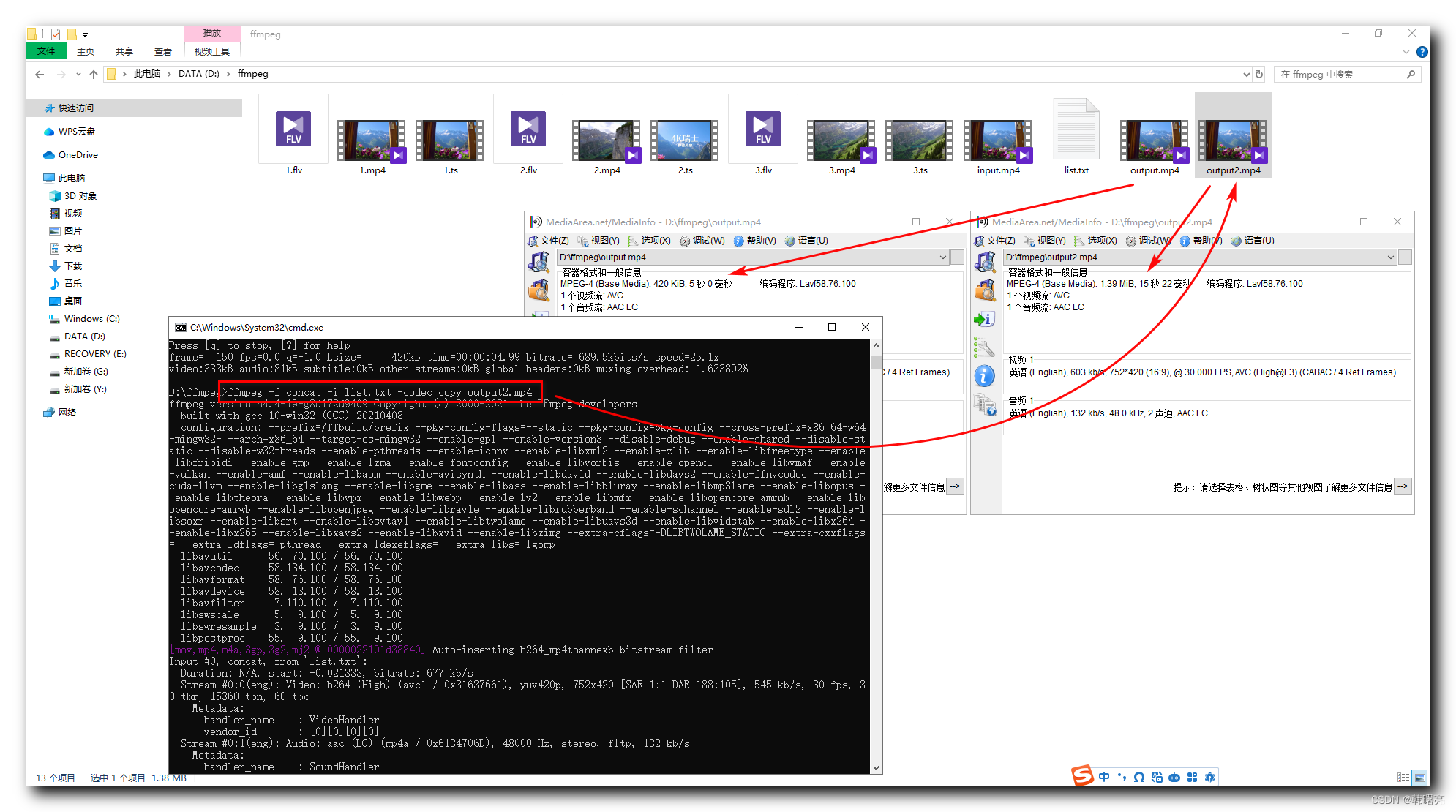Click Open File icon in output2.mp4 MediaInfo
The height and width of the screenshot is (812, 1456).
985,261
